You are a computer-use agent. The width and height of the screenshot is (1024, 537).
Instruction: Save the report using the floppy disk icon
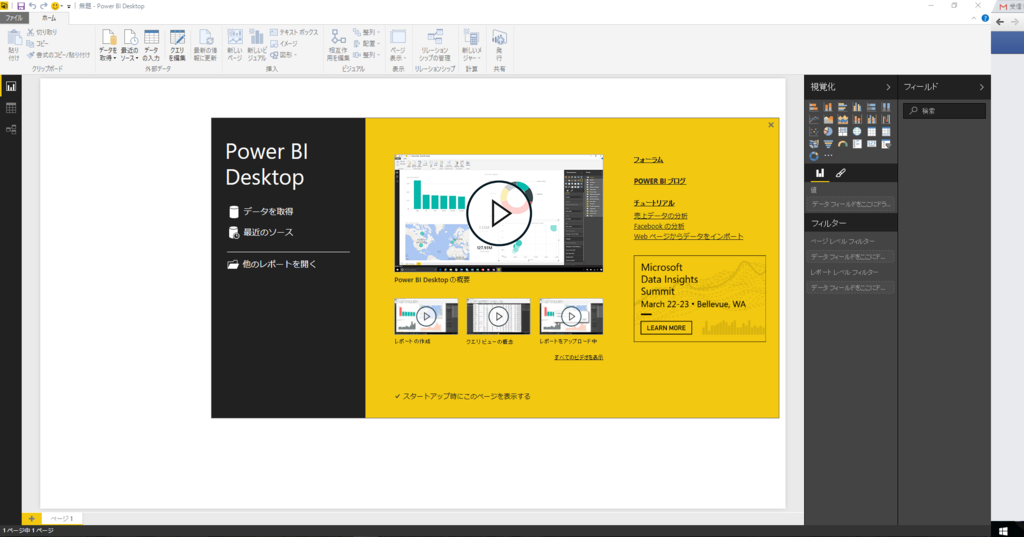point(21,6)
